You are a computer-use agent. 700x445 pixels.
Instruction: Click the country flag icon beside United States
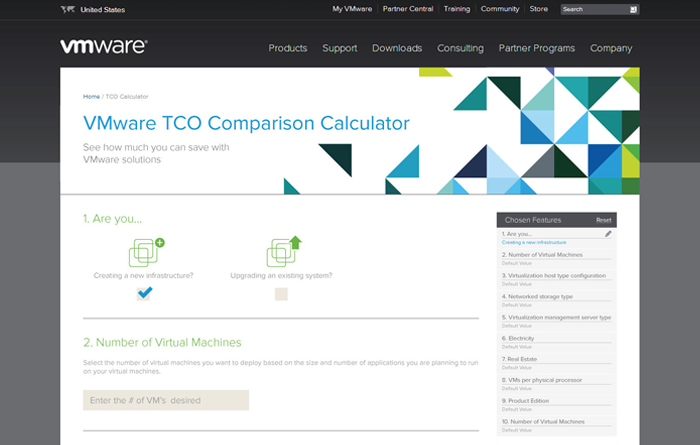pos(67,9)
